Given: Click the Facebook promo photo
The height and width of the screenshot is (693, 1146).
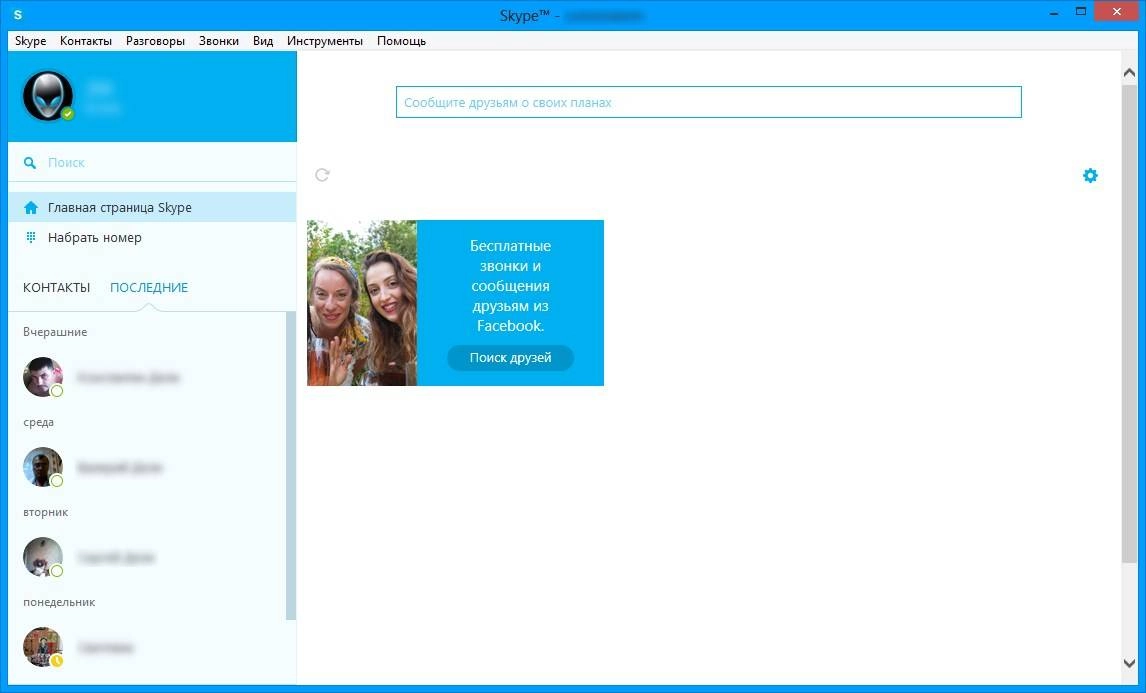Looking at the screenshot, I should [362, 303].
